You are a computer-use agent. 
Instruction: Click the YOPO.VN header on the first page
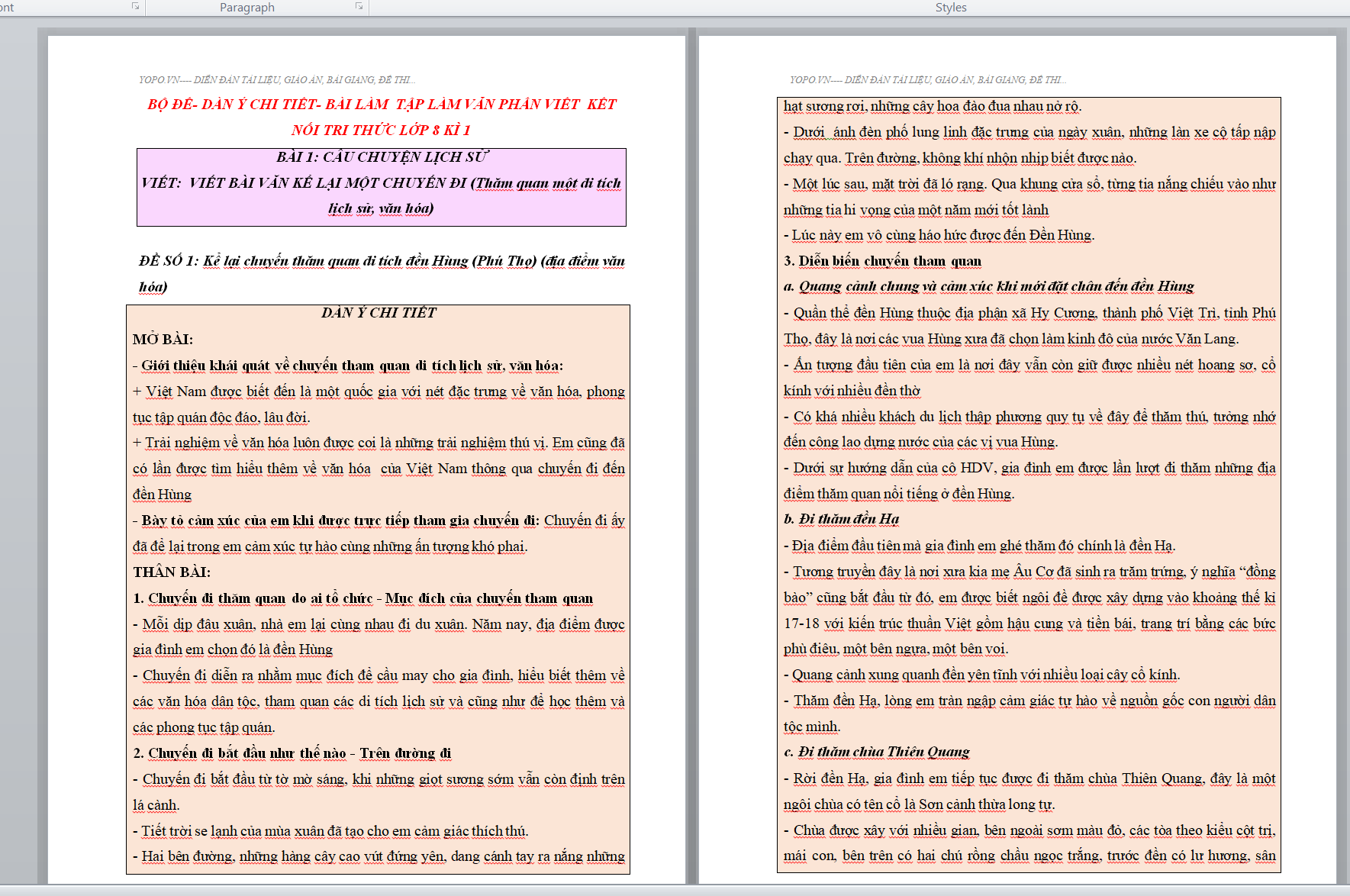click(277, 79)
